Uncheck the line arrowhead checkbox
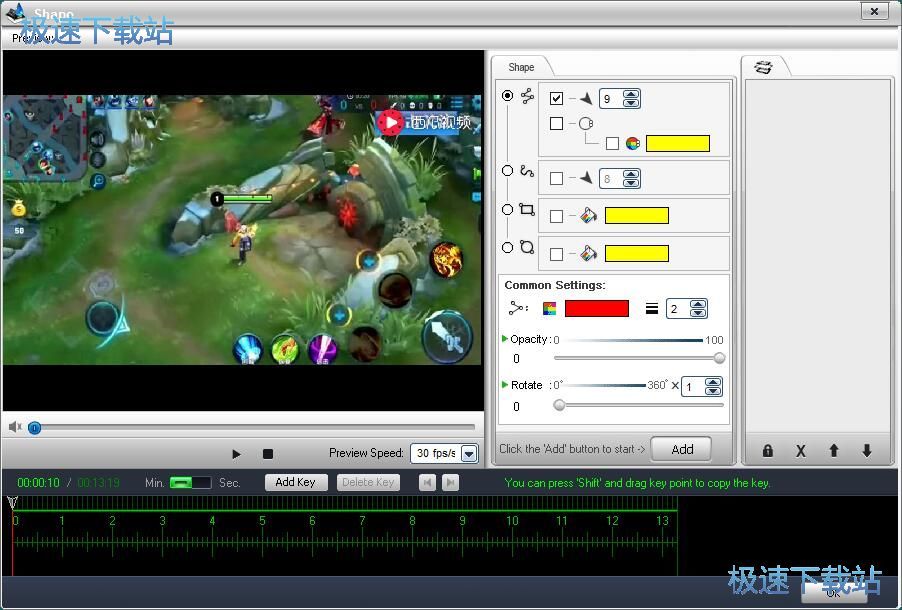This screenshot has height=610, width=902. point(556,98)
